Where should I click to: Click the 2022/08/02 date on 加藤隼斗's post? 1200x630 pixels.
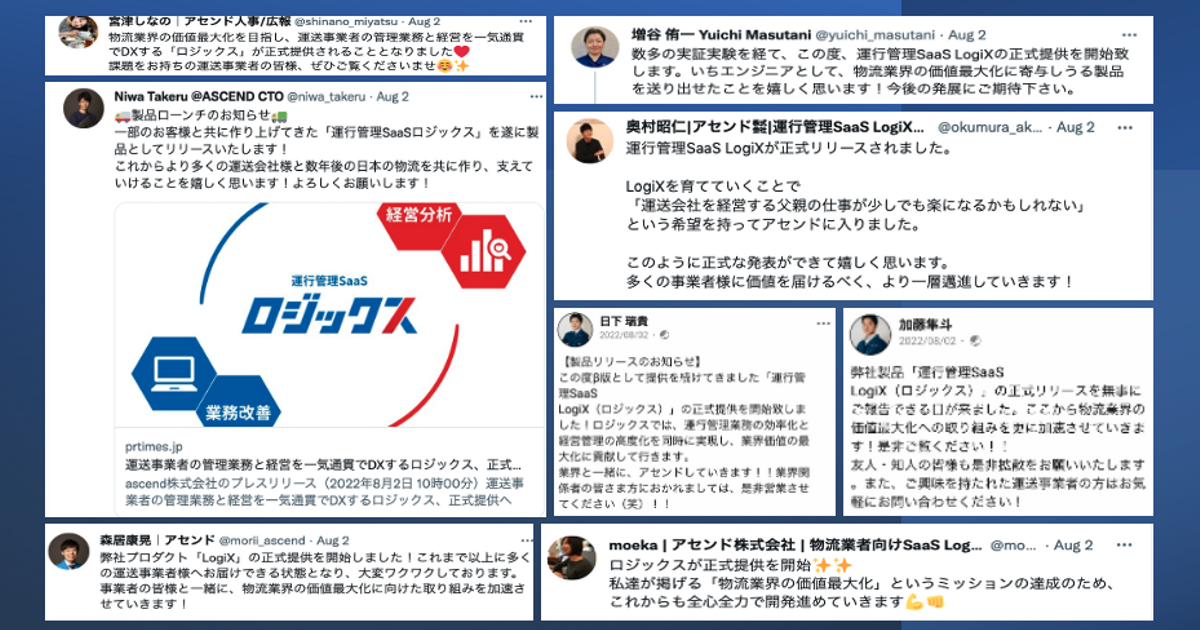click(x=927, y=340)
